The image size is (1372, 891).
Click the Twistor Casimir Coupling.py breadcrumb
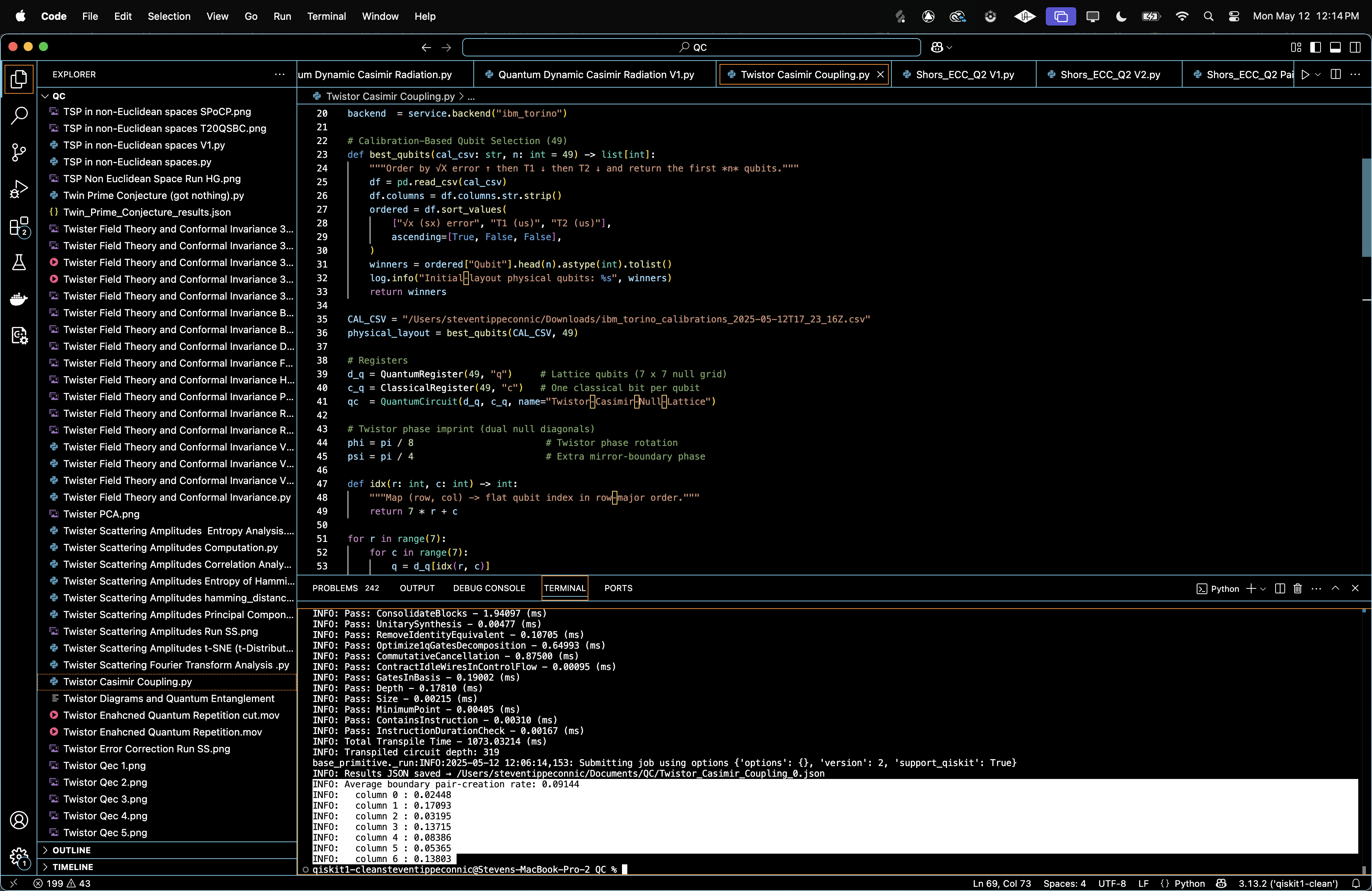[390, 96]
